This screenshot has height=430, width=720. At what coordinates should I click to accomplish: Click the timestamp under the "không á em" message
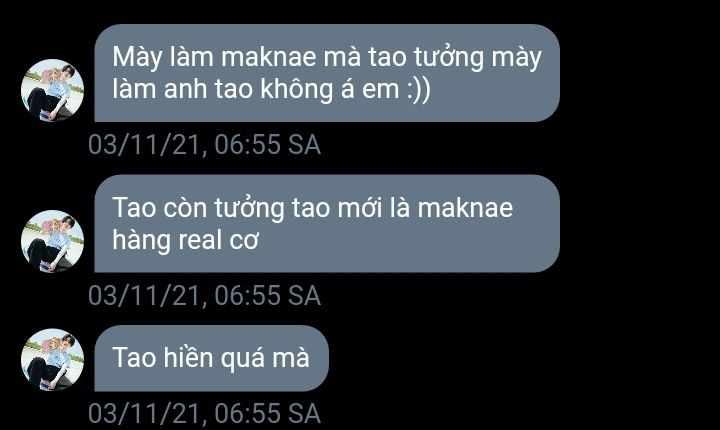pyautogui.click(x=204, y=145)
